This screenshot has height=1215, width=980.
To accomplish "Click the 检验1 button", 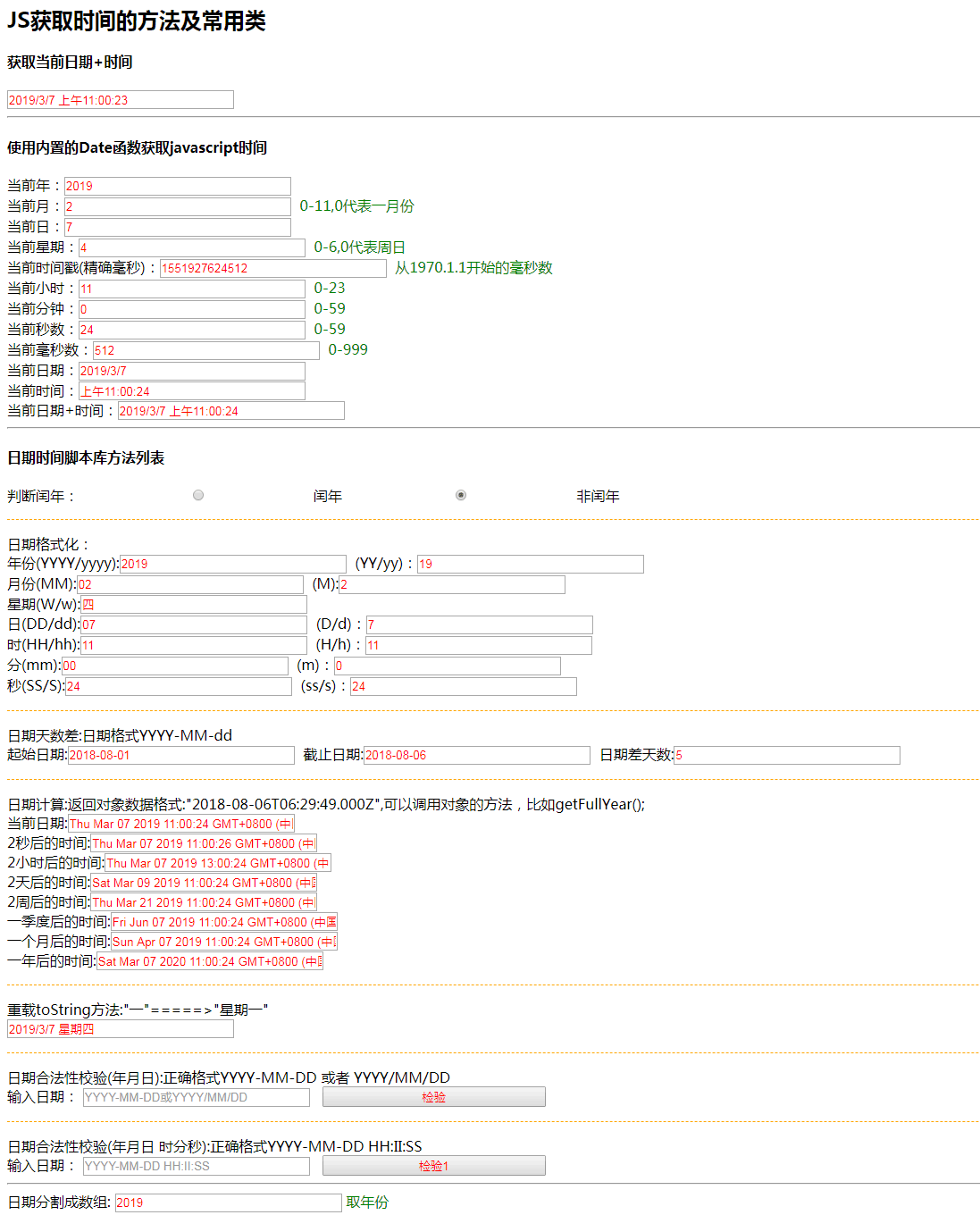I will [434, 1166].
